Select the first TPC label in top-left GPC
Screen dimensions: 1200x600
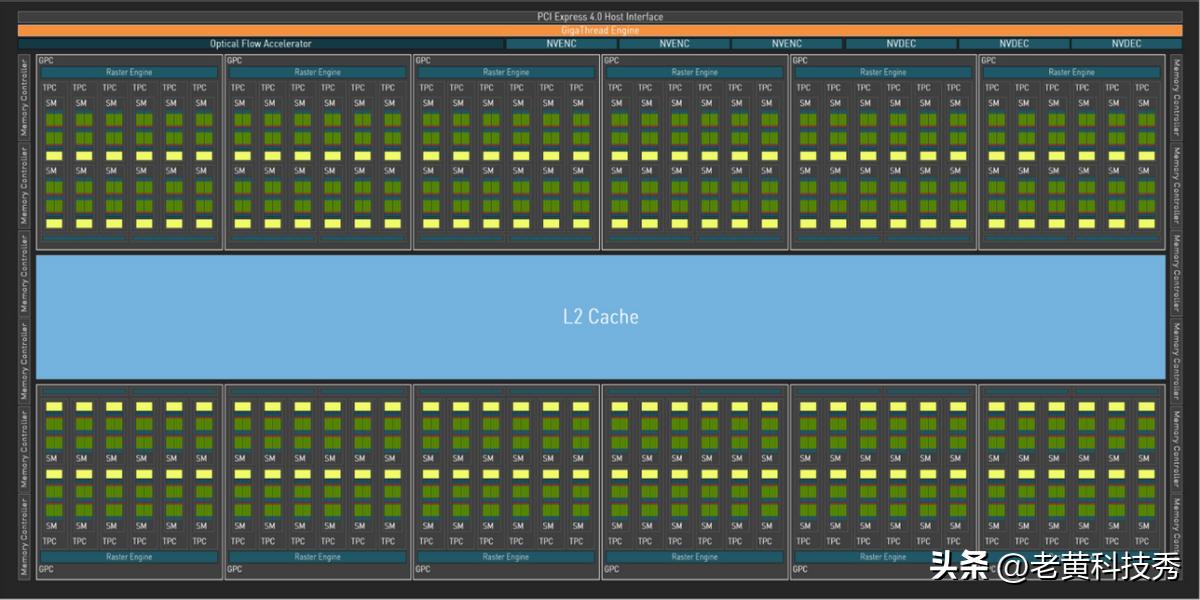pos(51,88)
